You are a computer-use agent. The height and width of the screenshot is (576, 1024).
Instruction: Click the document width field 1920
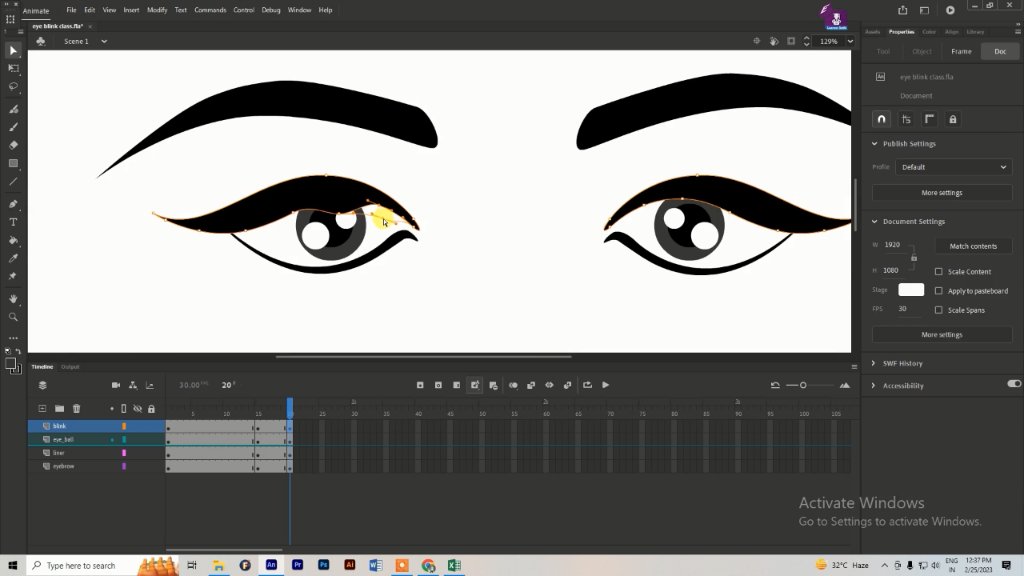[893, 245]
